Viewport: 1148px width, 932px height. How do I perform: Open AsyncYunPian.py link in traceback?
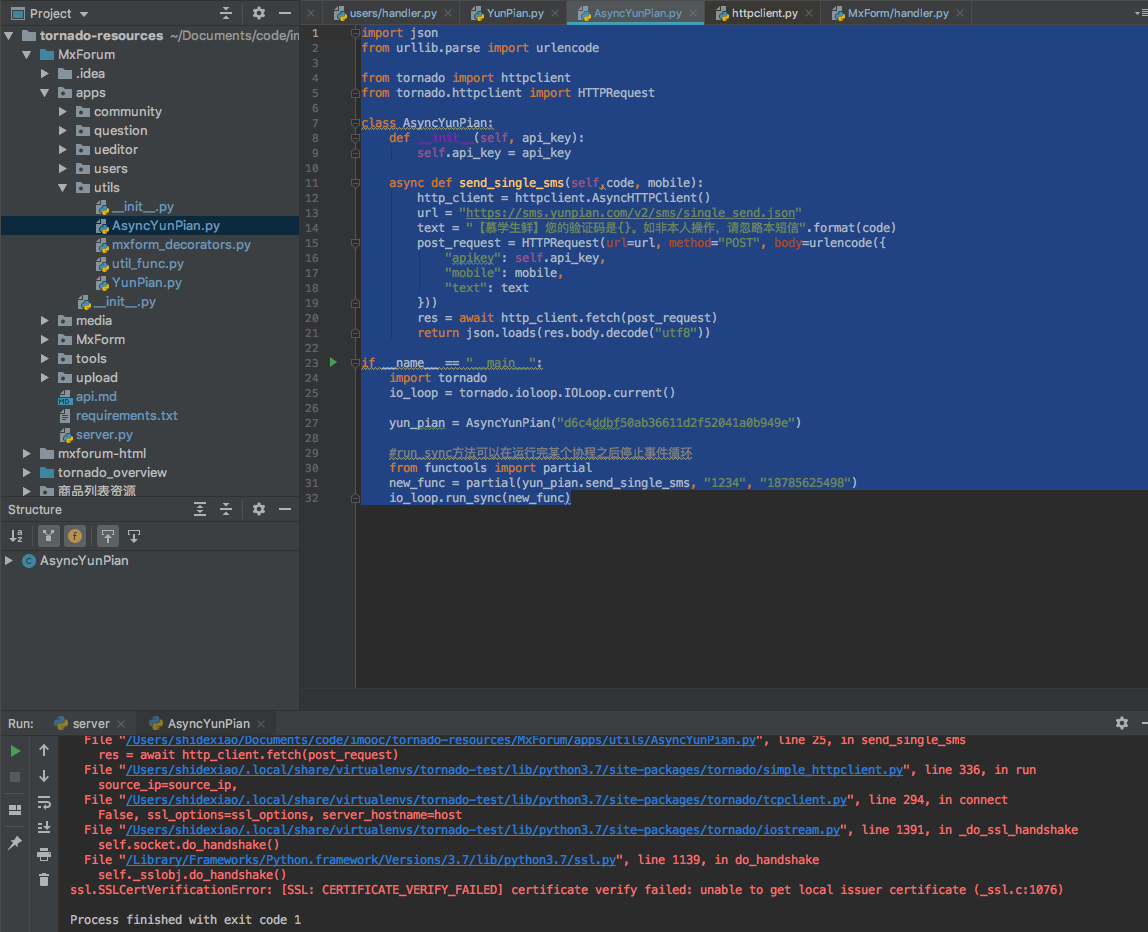pos(441,740)
